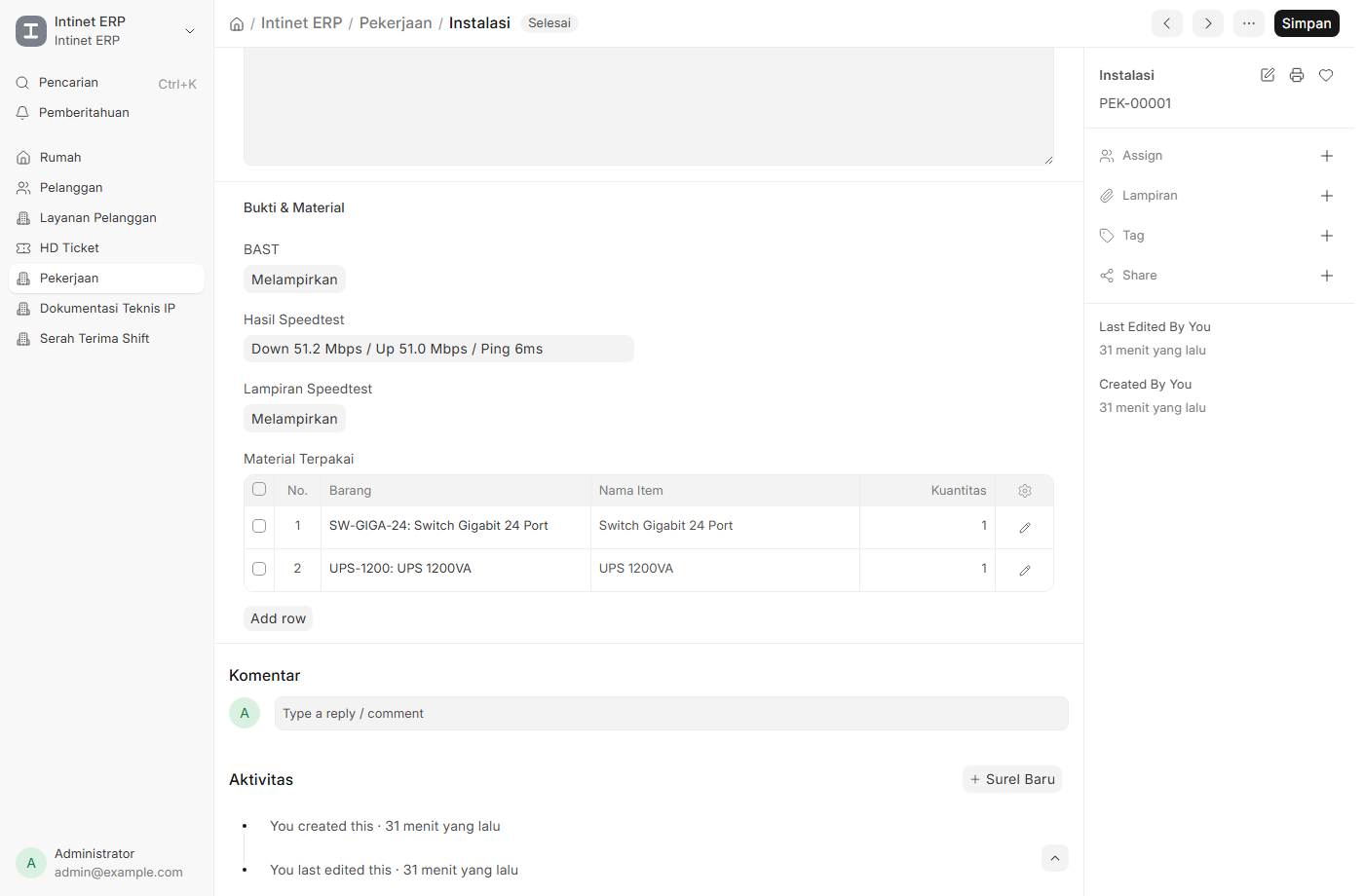Click 'You created this' activity entry
This screenshot has width=1364, height=896.
[x=385, y=826]
